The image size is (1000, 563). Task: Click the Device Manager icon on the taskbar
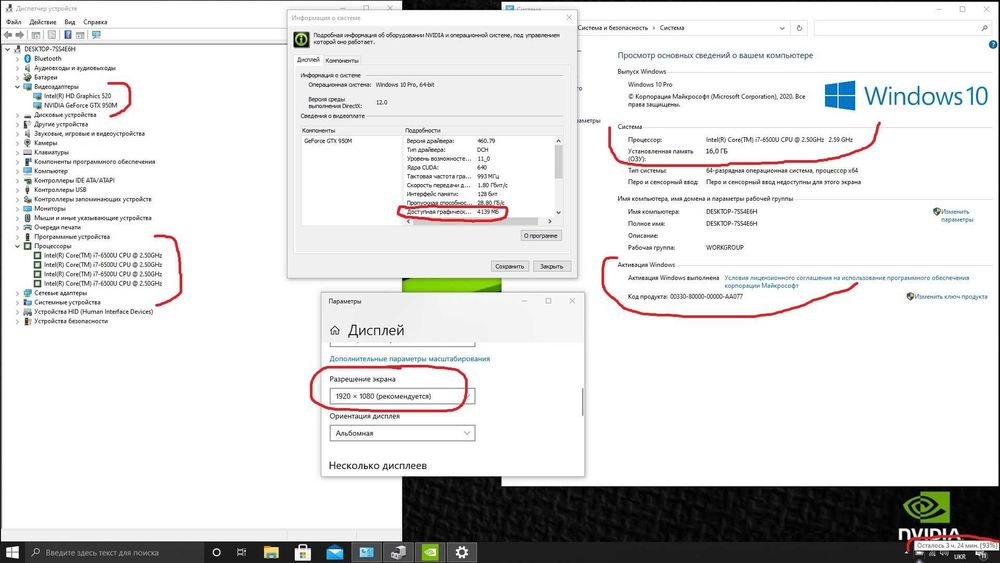(398, 552)
